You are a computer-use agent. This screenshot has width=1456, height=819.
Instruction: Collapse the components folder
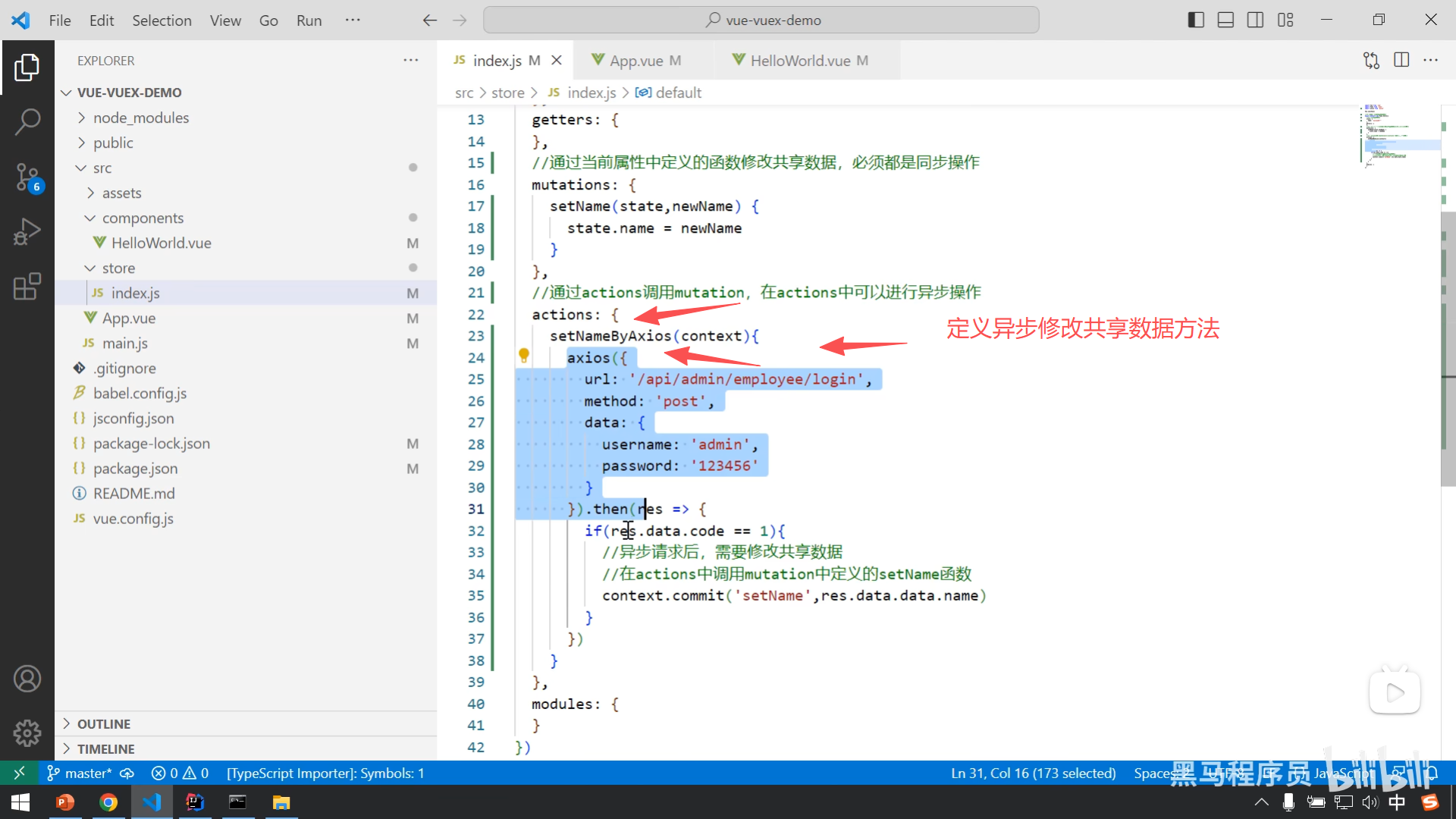tap(143, 218)
